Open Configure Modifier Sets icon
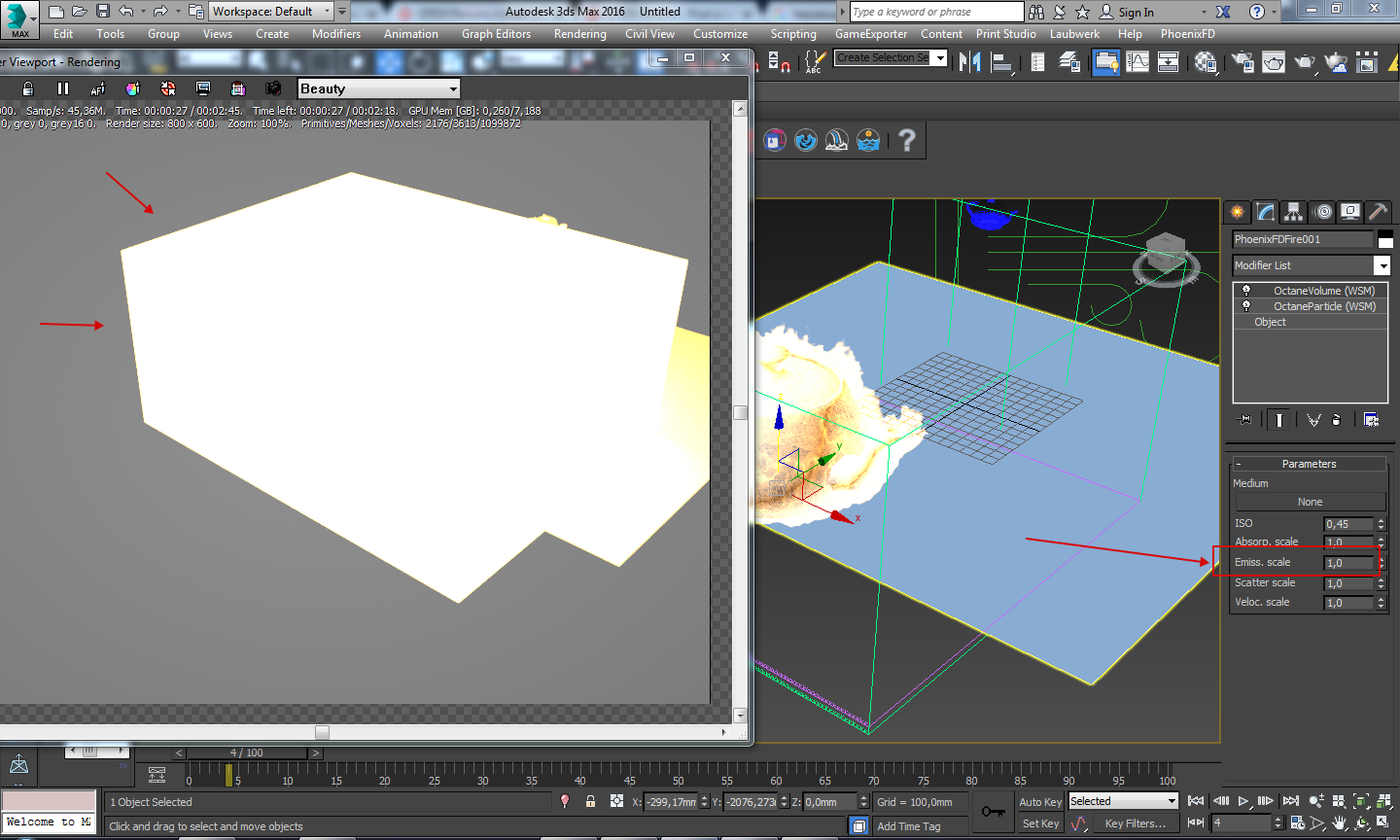The height and width of the screenshot is (840, 1400). tap(1371, 420)
